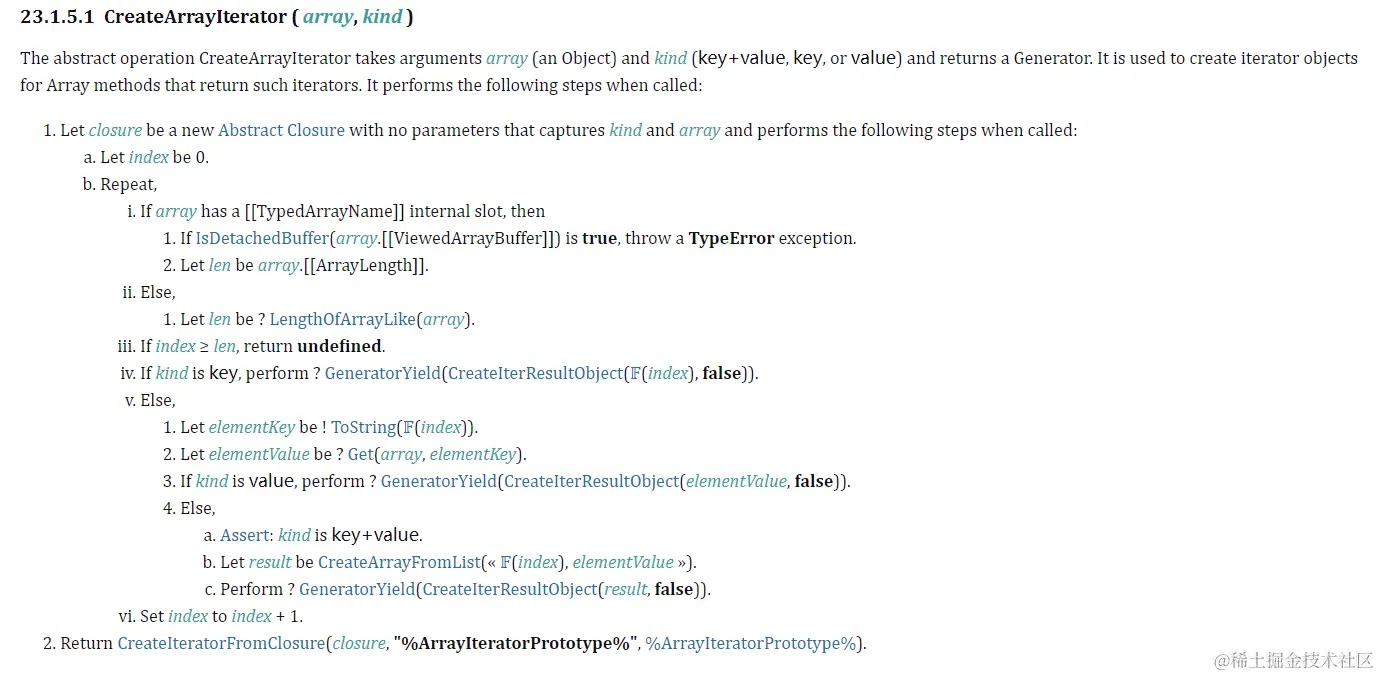Open the Get operation link
The image size is (1380, 677).
(360, 454)
